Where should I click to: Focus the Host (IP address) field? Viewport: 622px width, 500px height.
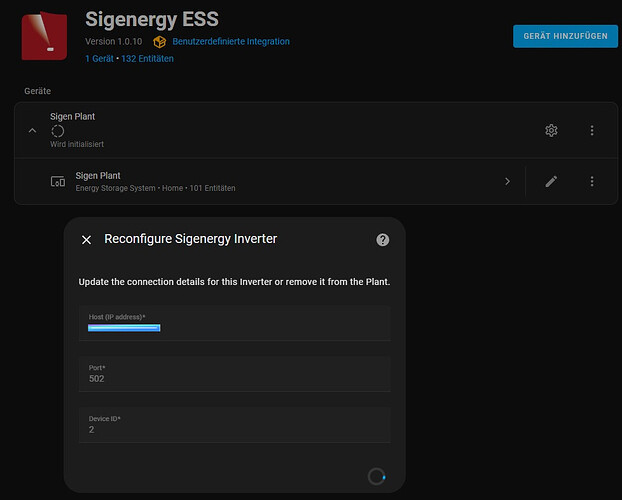coord(234,325)
